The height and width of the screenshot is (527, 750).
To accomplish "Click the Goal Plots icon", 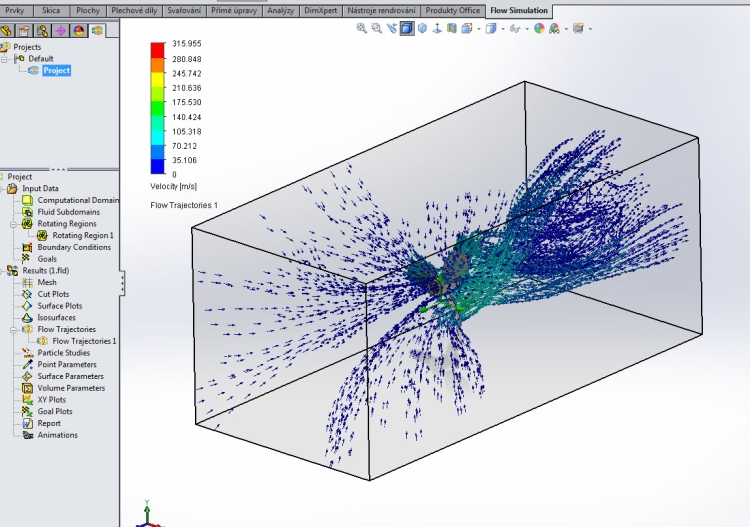I will coord(27,411).
